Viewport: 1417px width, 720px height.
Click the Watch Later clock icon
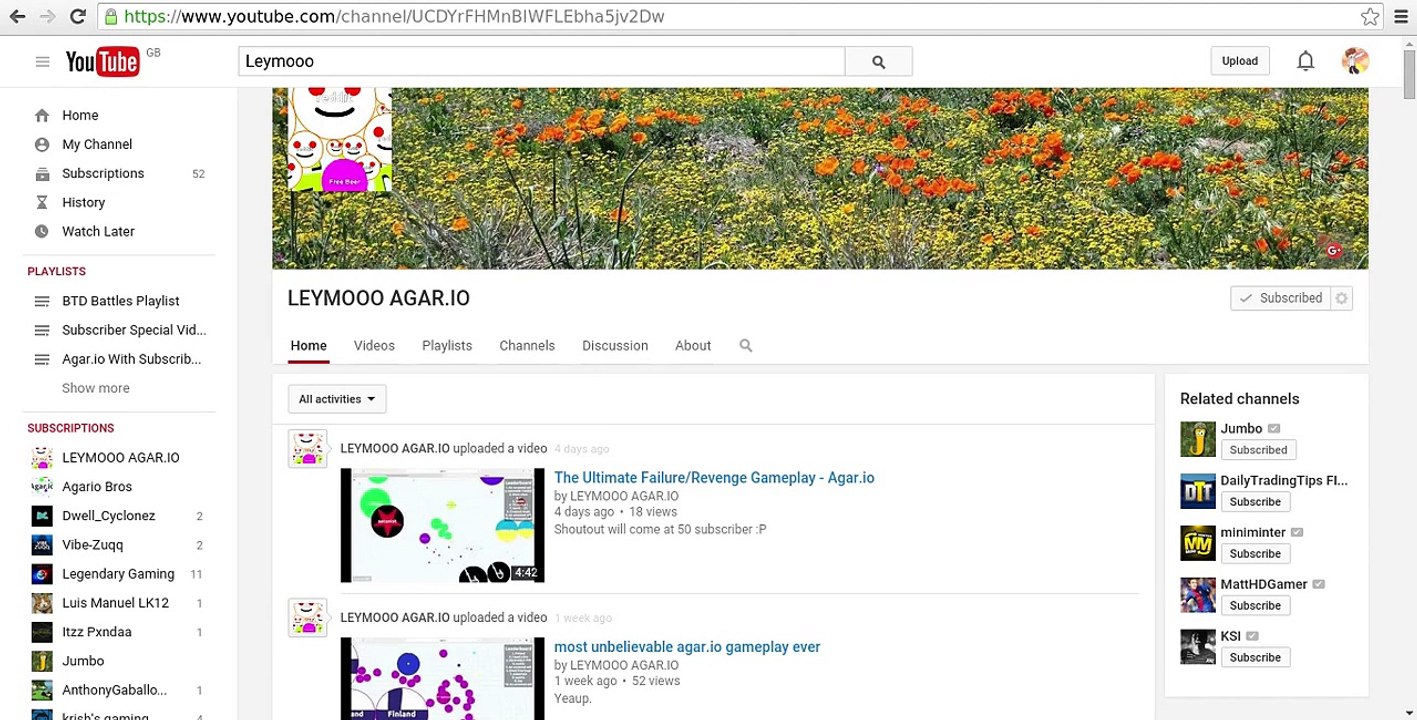[42, 231]
